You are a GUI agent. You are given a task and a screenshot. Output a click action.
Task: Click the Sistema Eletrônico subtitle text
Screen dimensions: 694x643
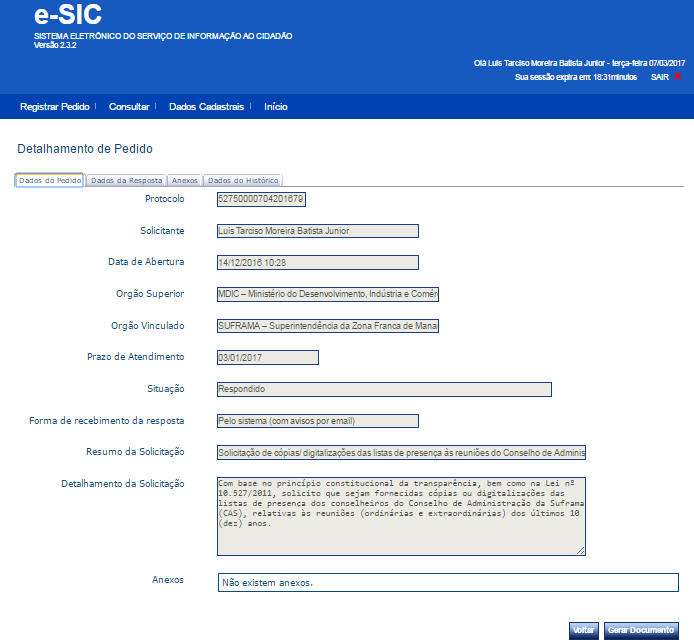(163, 36)
